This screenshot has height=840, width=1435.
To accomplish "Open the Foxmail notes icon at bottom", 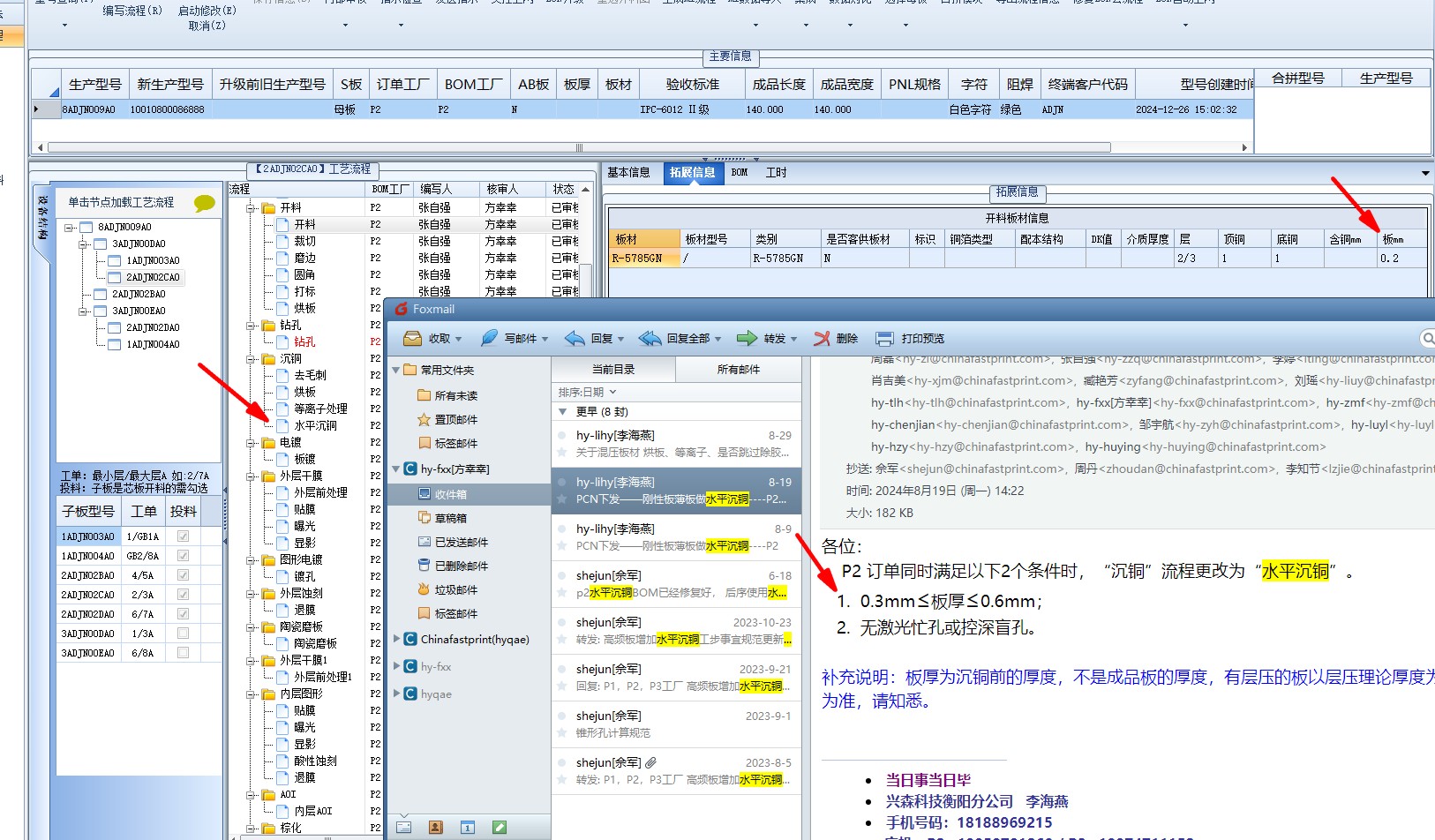I will (500, 827).
